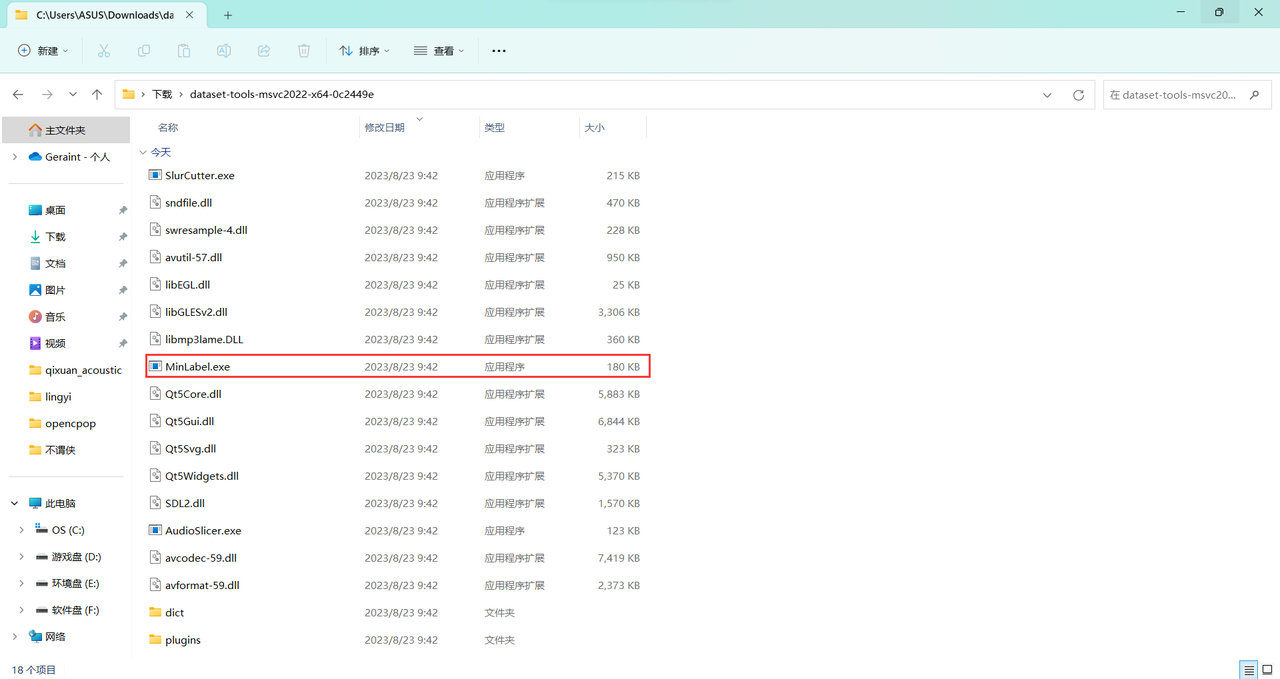The width and height of the screenshot is (1280, 679).
Task: Open the 查看 view menu
Action: click(x=440, y=51)
